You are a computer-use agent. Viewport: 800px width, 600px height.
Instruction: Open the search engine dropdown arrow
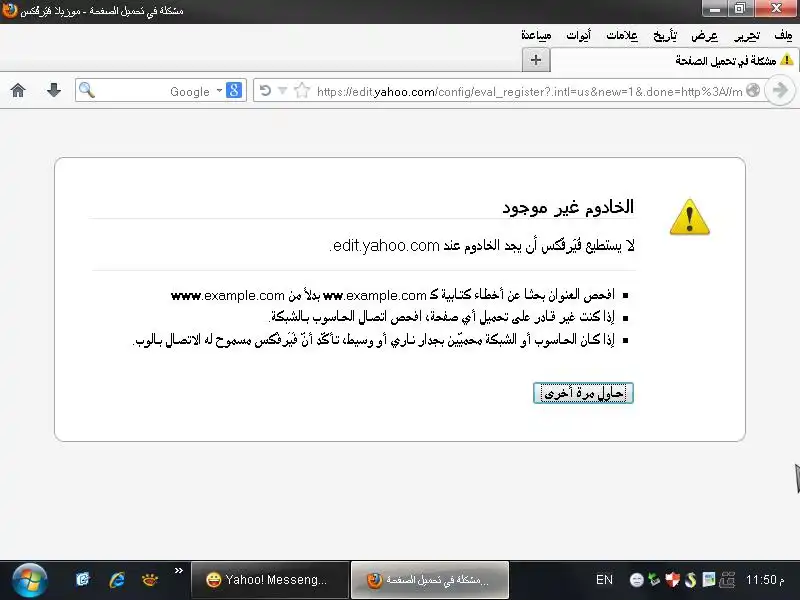pyautogui.click(x=219, y=90)
